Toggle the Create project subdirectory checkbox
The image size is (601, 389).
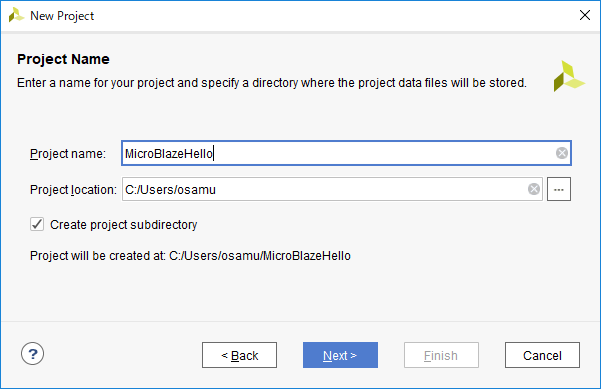click(x=37, y=224)
